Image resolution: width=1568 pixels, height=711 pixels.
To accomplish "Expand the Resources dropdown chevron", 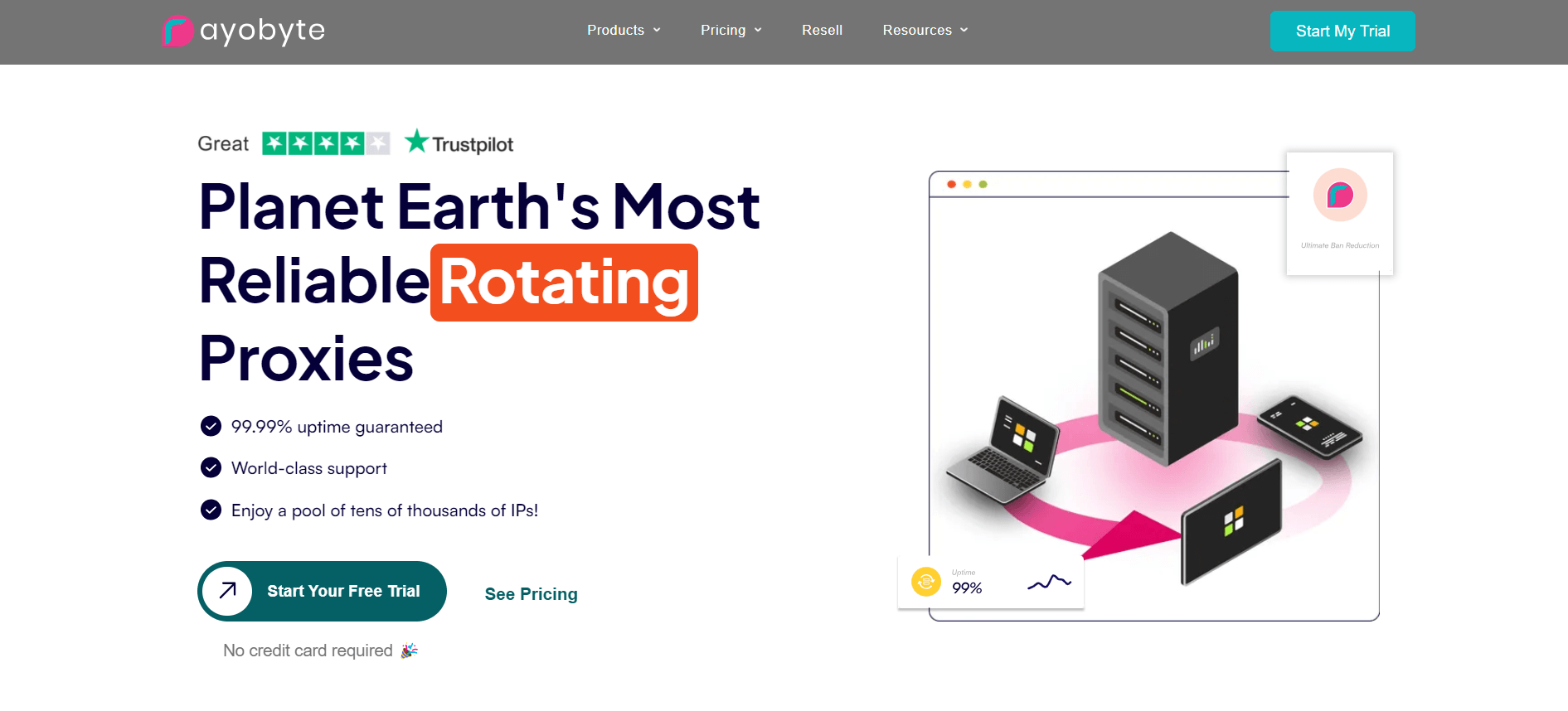I will click(x=964, y=31).
